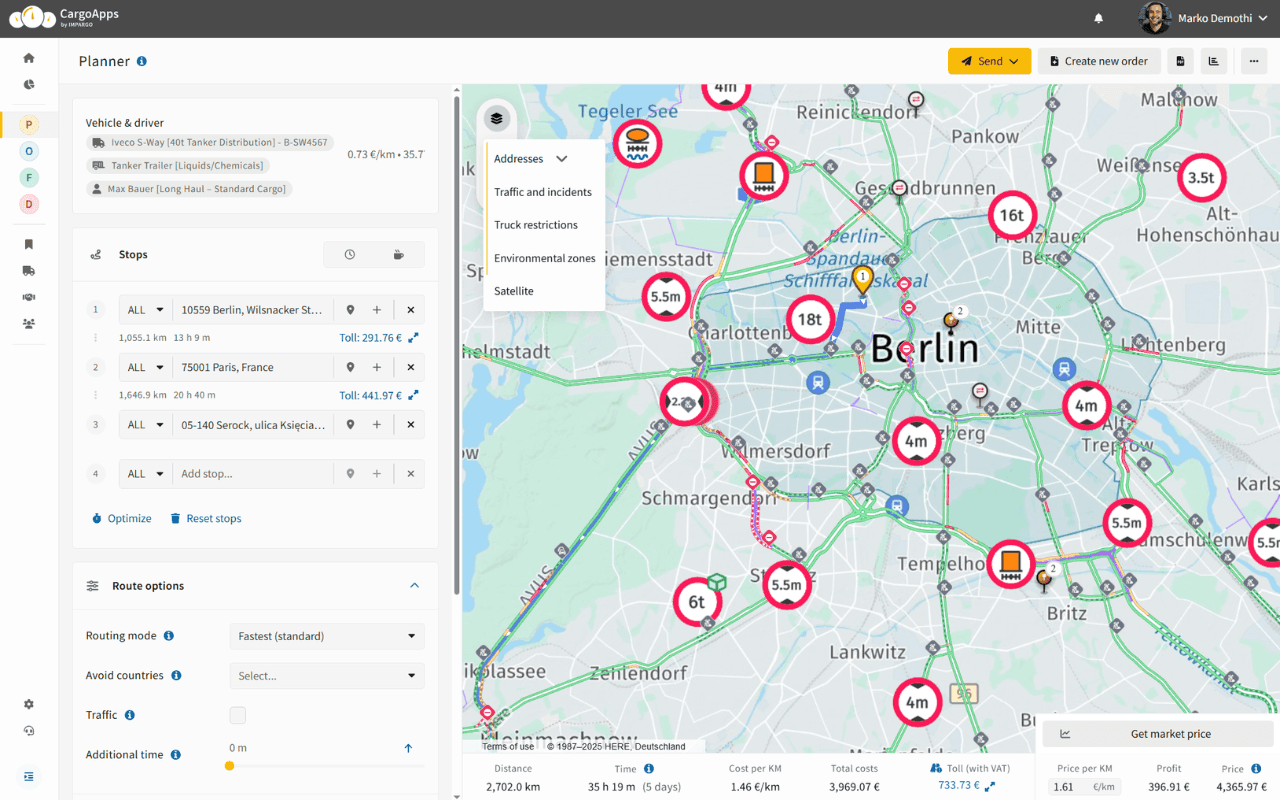Click the Create new order button

[x=1098, y=61]
